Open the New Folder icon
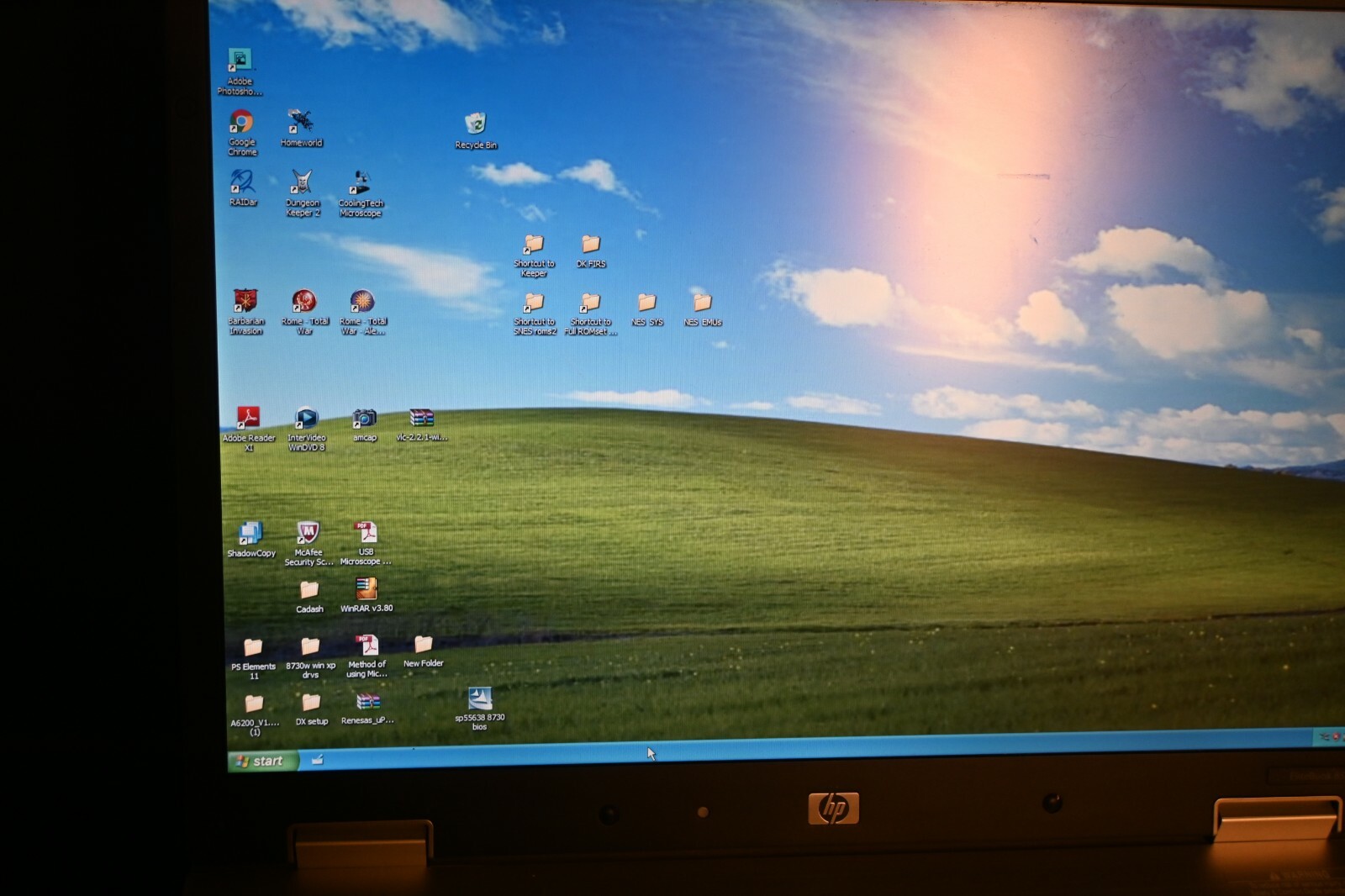This screenshot has height=896, width=1345. (x=423, y=651)
